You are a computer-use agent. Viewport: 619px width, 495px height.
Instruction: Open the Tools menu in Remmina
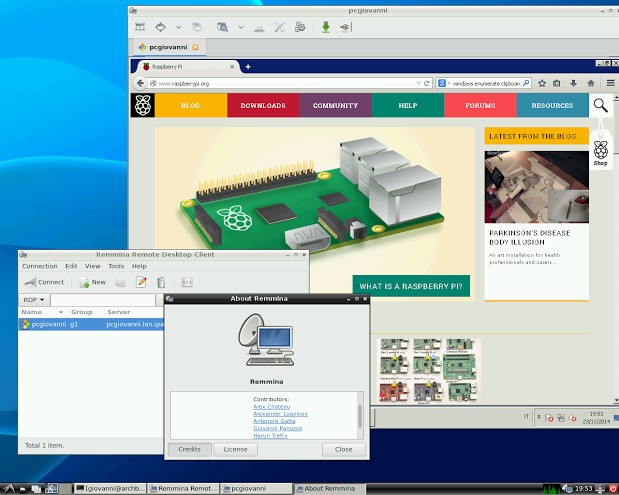click(x=116, y=266)
